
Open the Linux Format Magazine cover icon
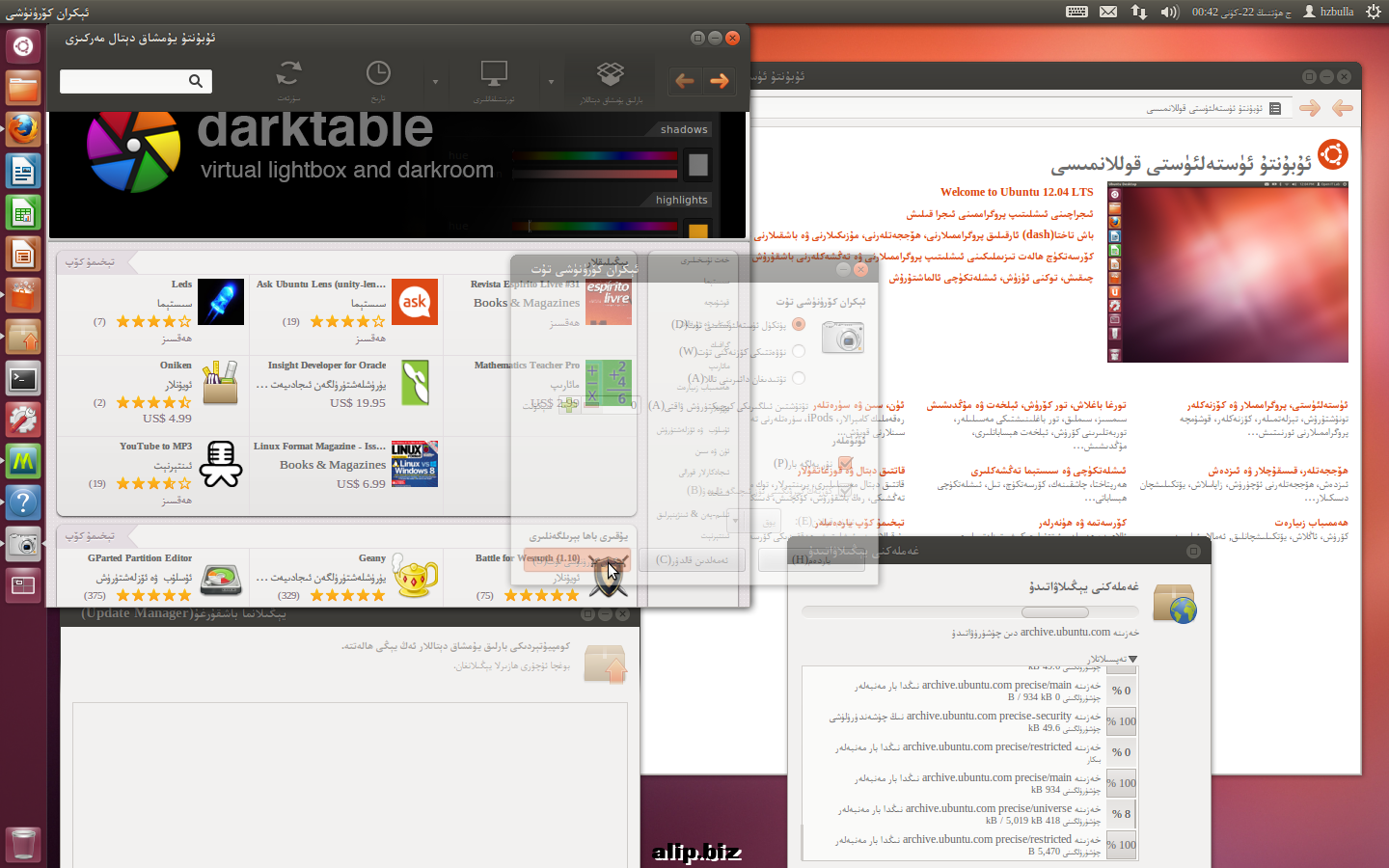tap(415, 464)
